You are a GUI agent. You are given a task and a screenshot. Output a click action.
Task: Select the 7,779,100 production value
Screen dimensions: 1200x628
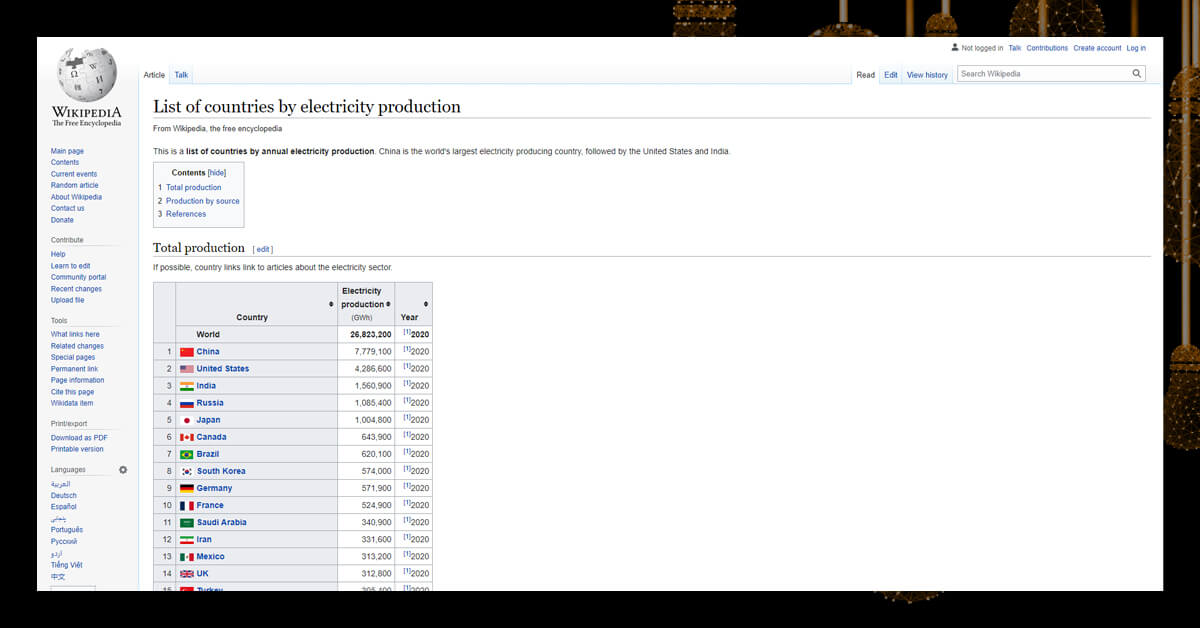[373, 352]
